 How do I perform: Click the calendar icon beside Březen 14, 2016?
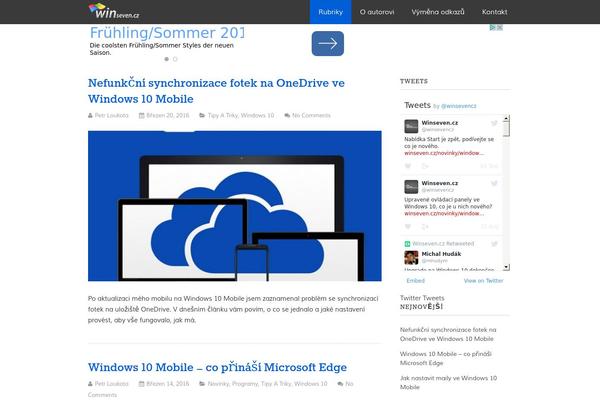pos(142,384)
